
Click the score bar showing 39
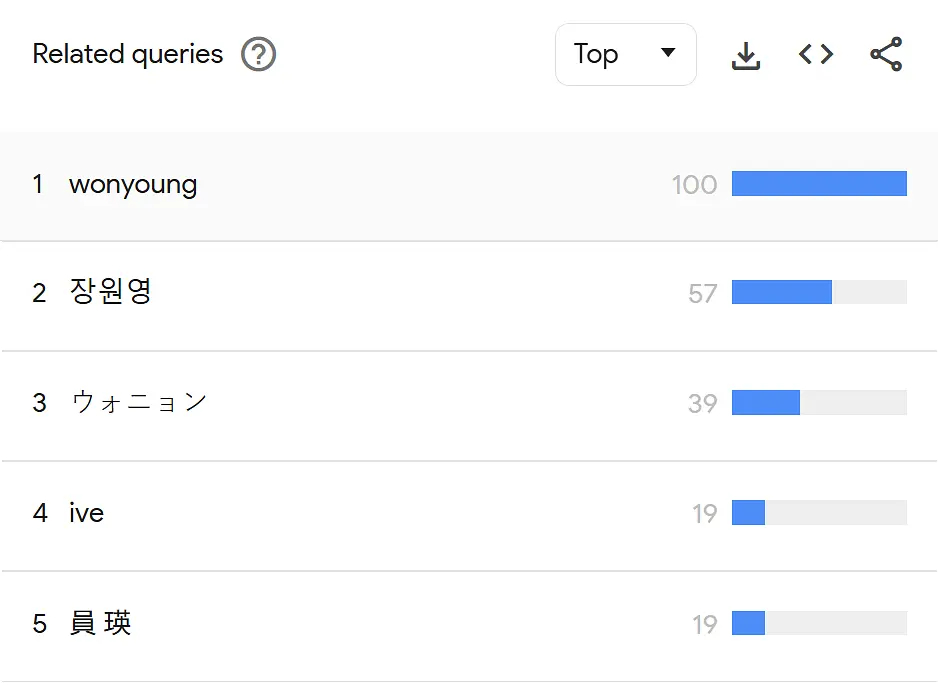819,402
